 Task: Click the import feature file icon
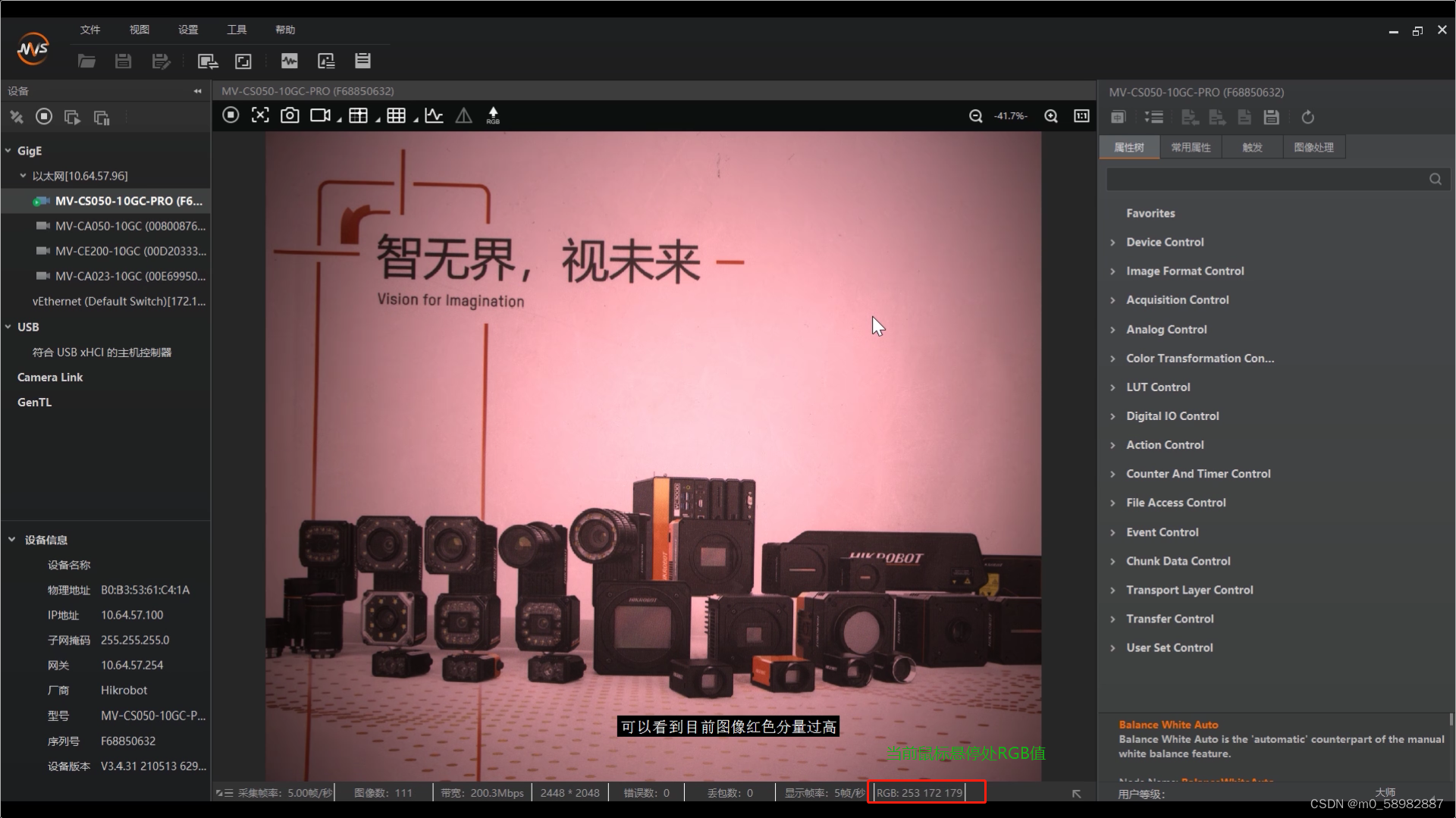click(x=1190, y=117)
